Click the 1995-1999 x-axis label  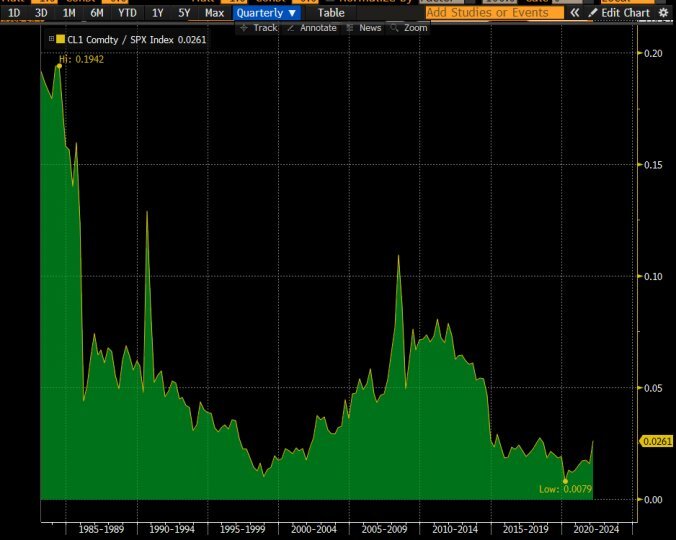pyautogui.click(x=243, y=529)
